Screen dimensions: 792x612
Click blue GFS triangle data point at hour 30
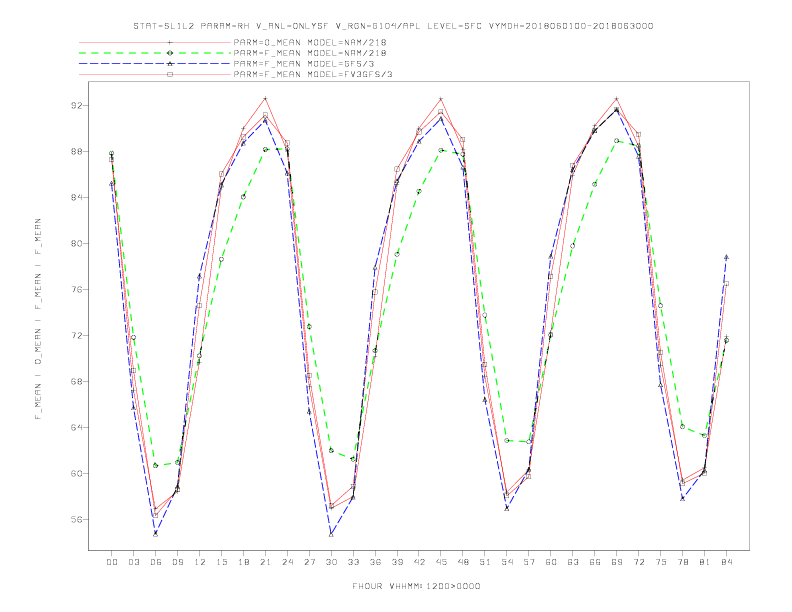(x=331, y=534)
